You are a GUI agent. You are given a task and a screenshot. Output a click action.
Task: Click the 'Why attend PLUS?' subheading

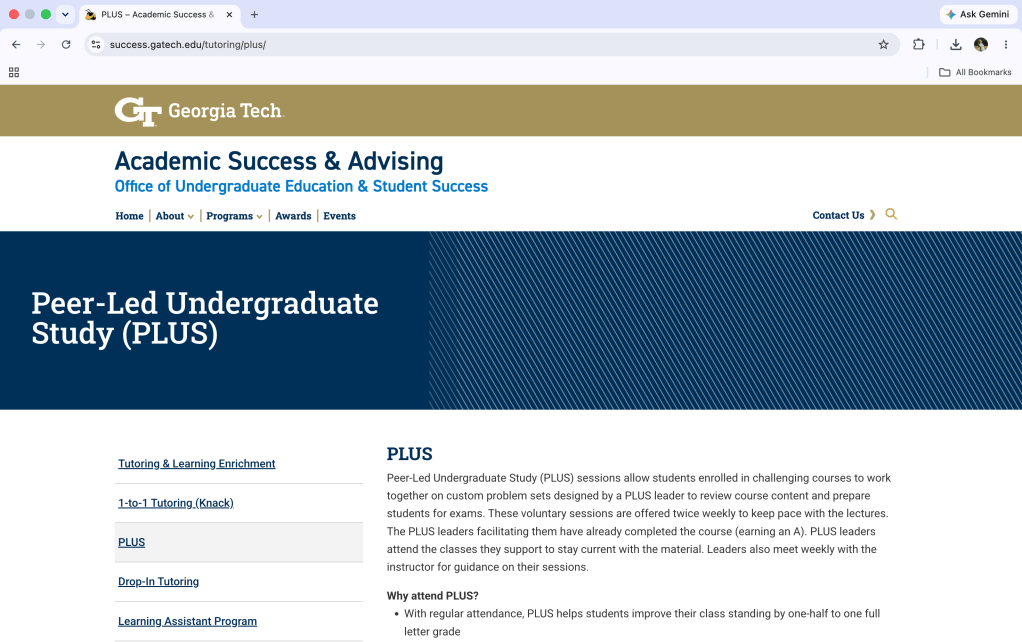click(432, 596)
